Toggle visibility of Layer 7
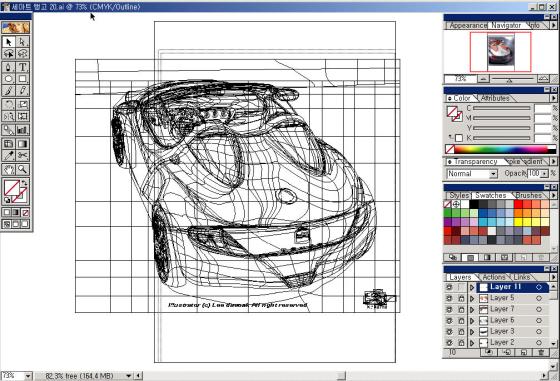 (x=449, y=309)
